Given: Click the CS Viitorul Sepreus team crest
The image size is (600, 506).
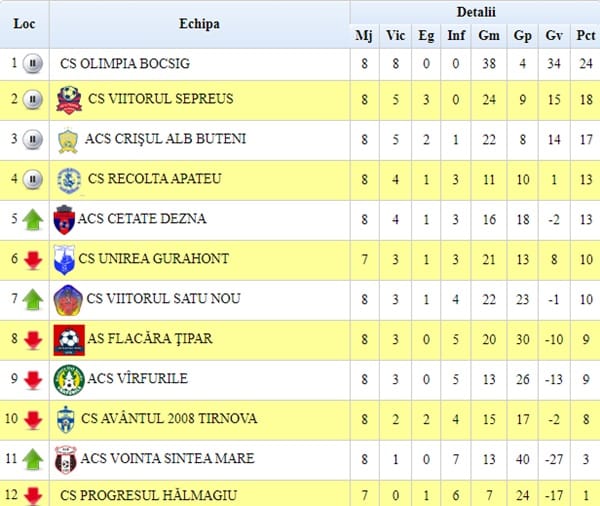Looking at the screenshot, I should (x=69, y=100).
